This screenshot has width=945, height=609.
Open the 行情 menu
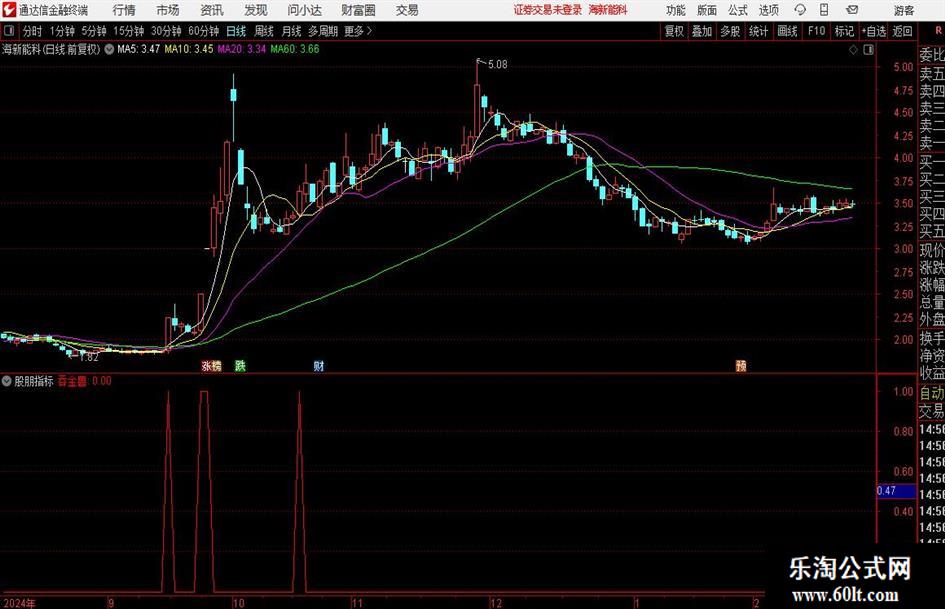124,10
